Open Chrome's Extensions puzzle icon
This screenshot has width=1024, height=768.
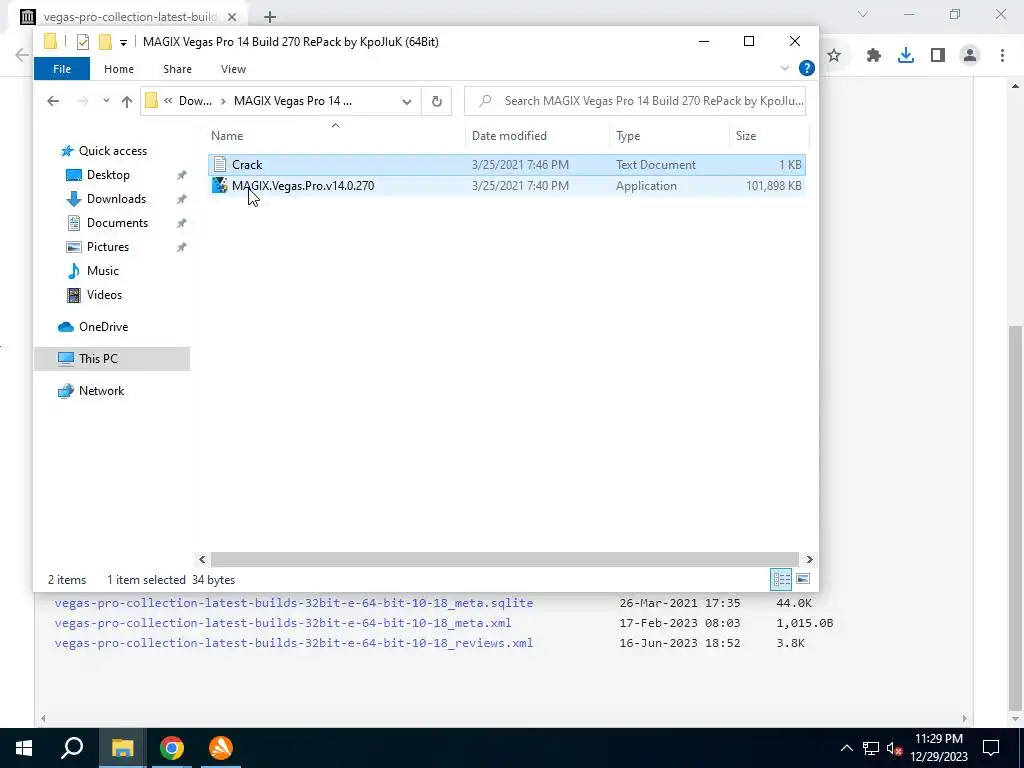coord(874,56)
